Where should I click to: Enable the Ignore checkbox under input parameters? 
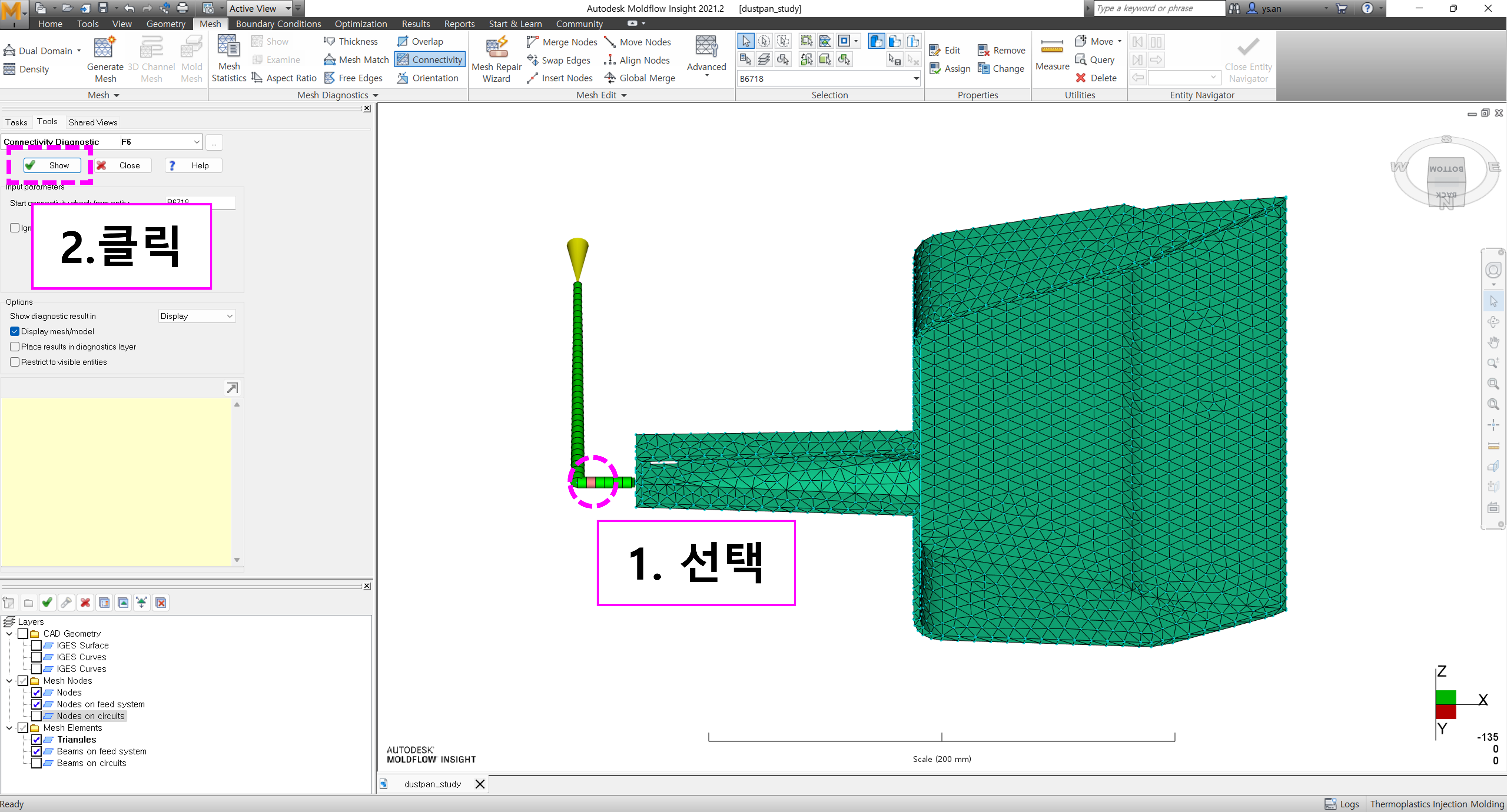15,228
